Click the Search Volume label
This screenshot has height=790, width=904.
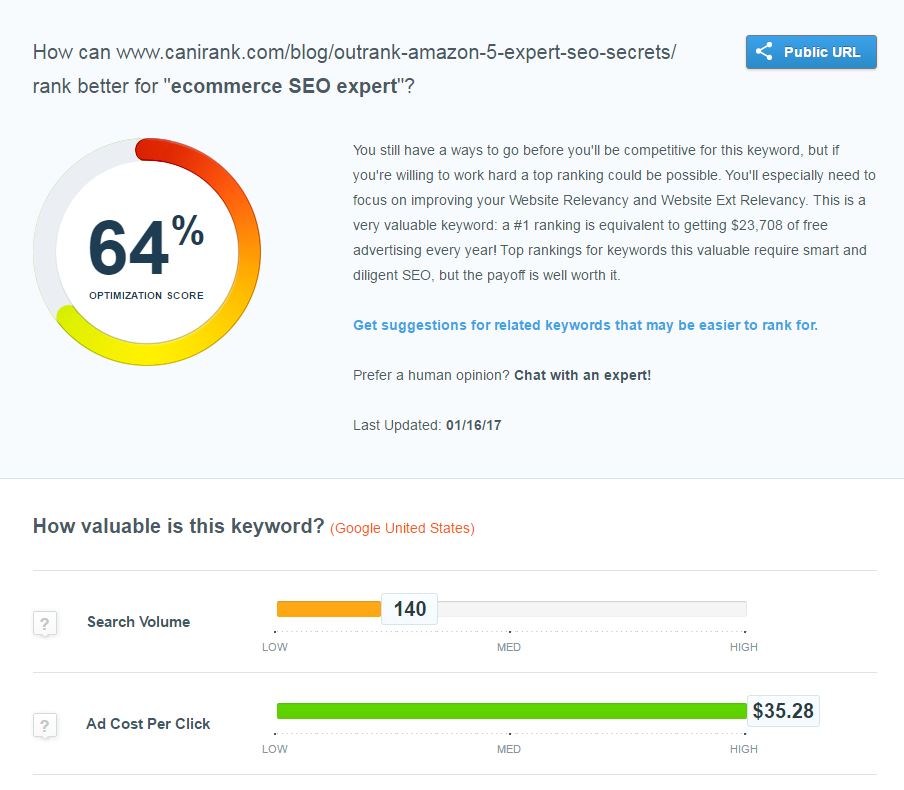click(138, 622)
